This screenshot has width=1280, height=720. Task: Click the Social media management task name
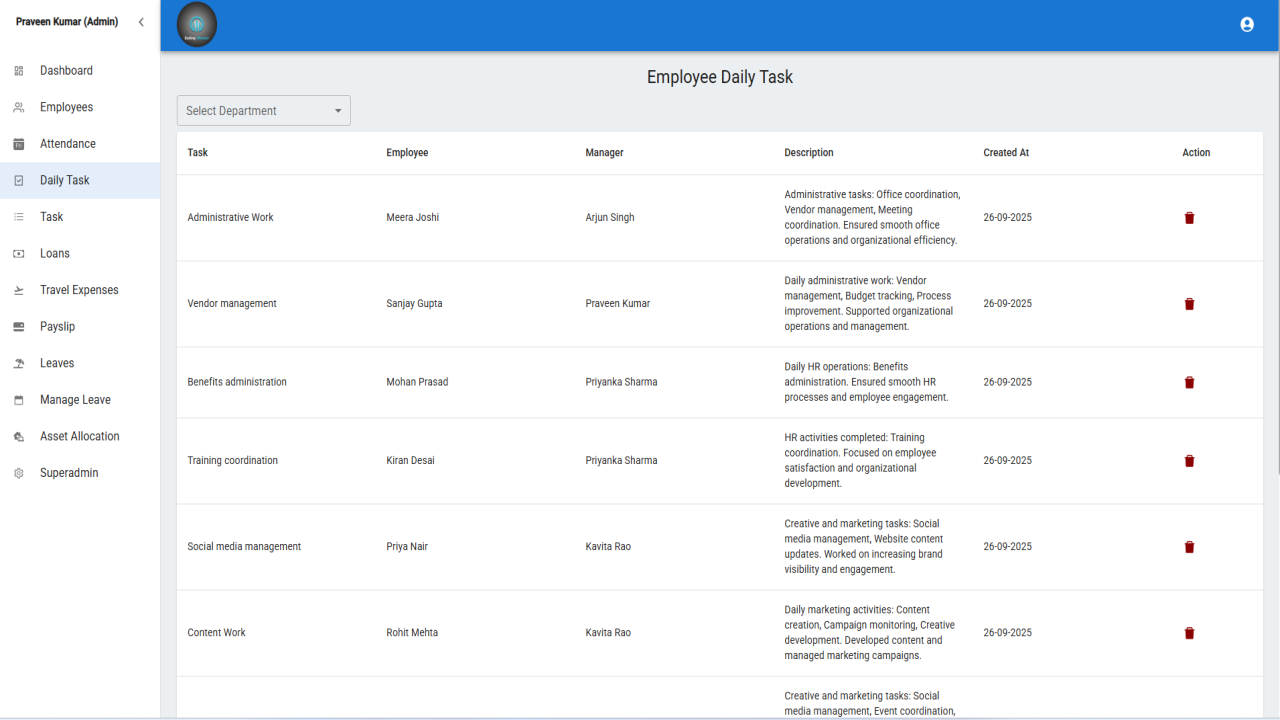244,547
